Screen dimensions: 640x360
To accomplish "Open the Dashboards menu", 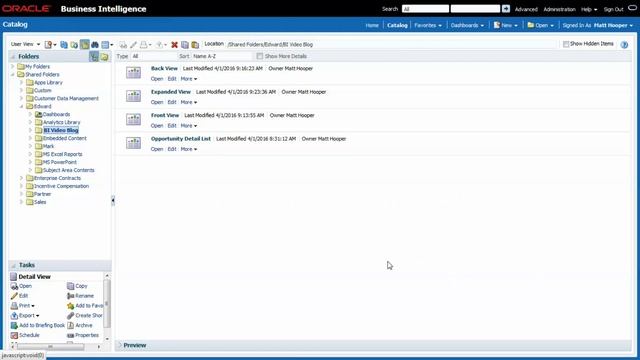I will pyautogui.click(x=467, y=25).
